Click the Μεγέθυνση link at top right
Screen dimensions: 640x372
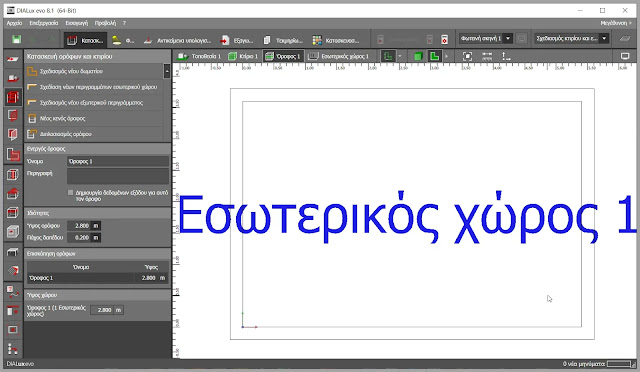pyautogui.click(x=616, y=23)
